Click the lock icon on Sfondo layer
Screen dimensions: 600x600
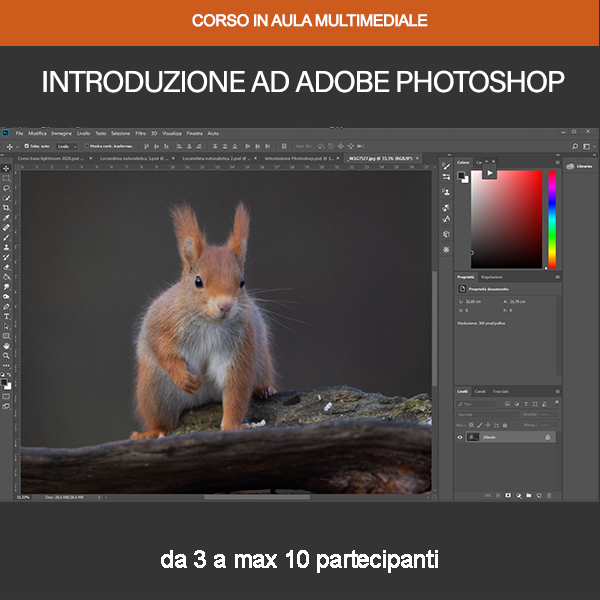[548, 437]
